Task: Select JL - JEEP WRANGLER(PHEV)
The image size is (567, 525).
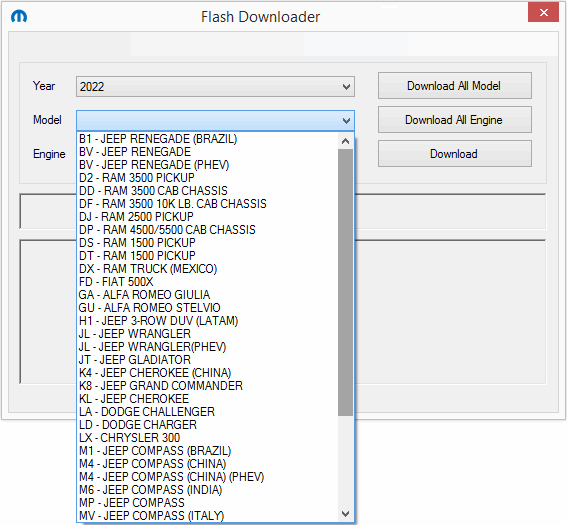Action: click(x=208, y=347)
